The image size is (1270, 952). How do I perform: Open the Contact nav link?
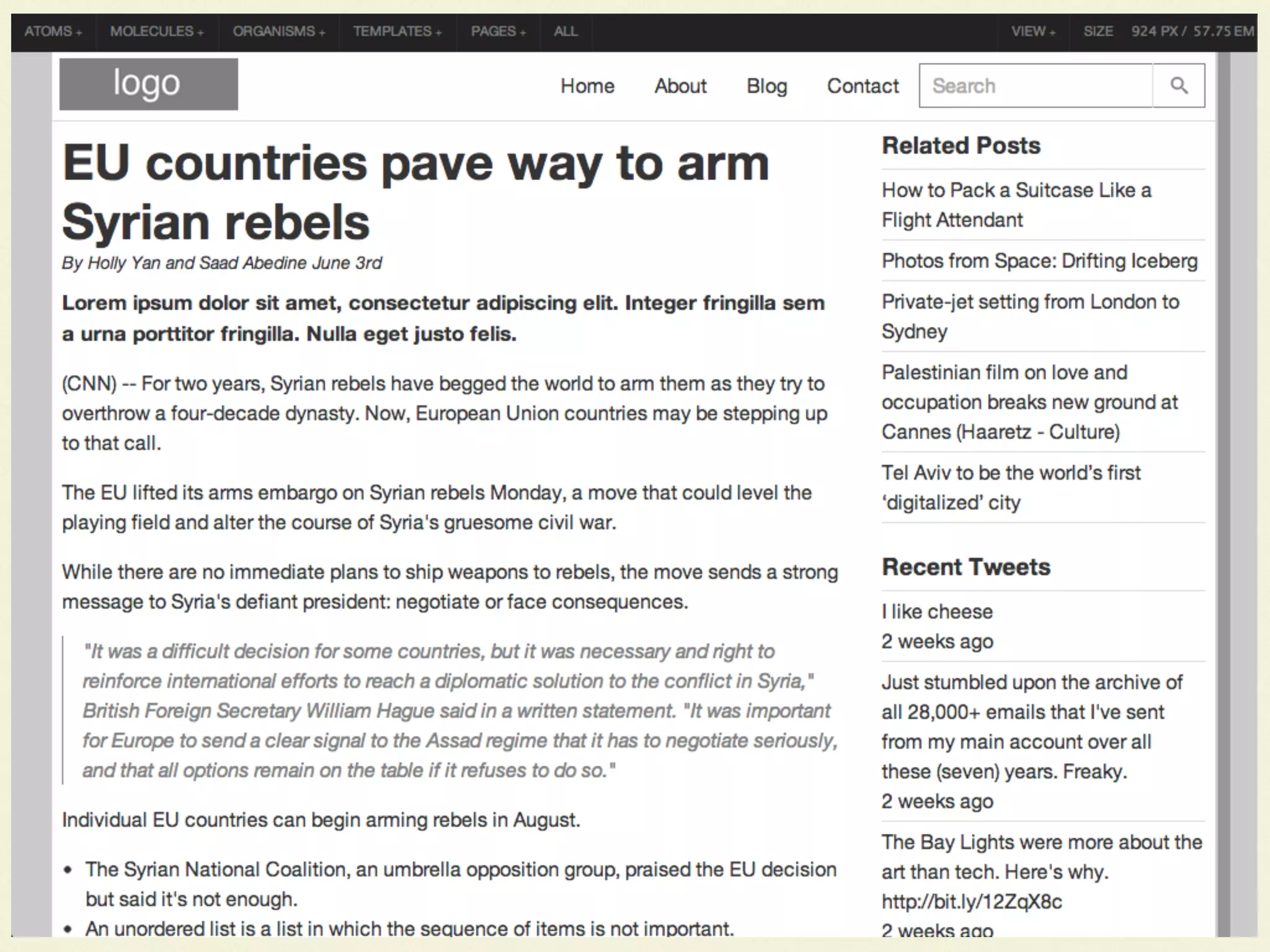point(862,86)
